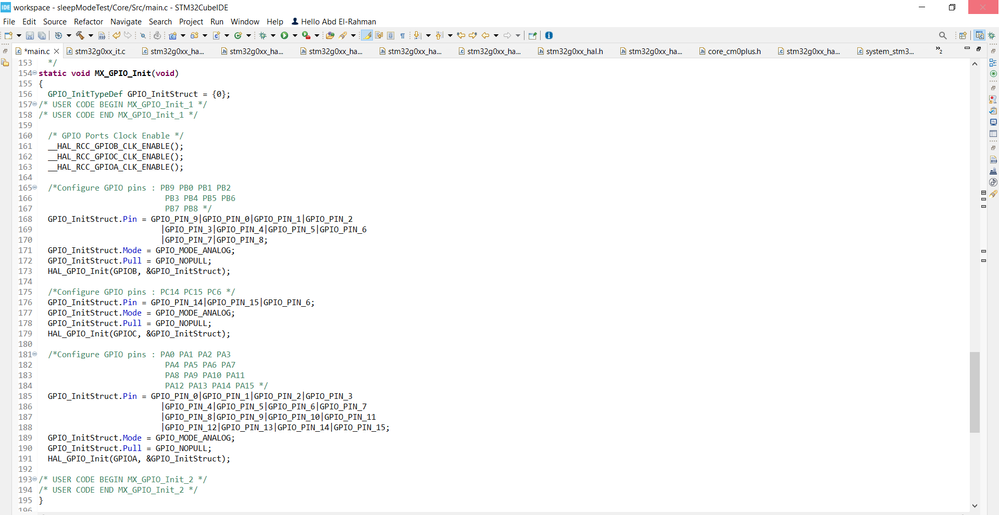The image size is (999, 515).
Task: Collapse the comment fold at line 165
Action: (34, 187)
